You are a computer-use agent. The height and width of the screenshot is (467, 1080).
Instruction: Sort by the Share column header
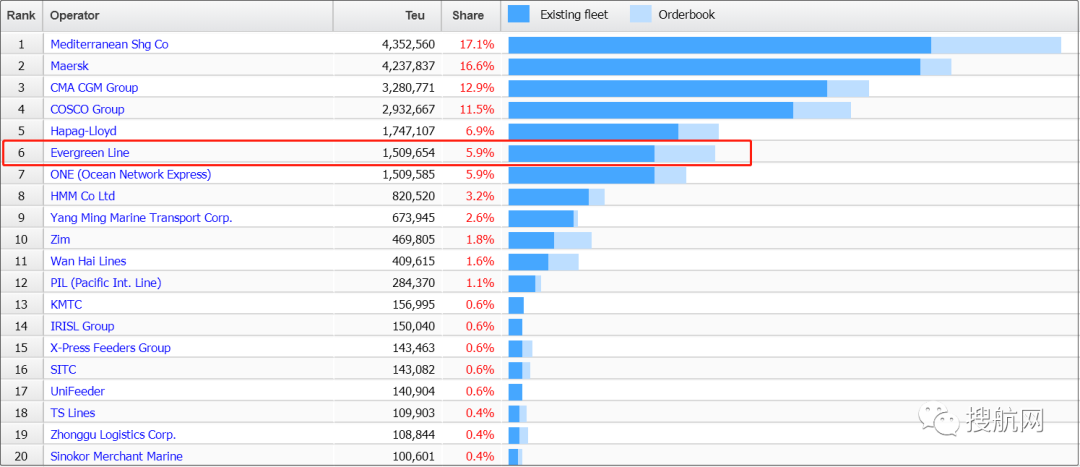468,16
